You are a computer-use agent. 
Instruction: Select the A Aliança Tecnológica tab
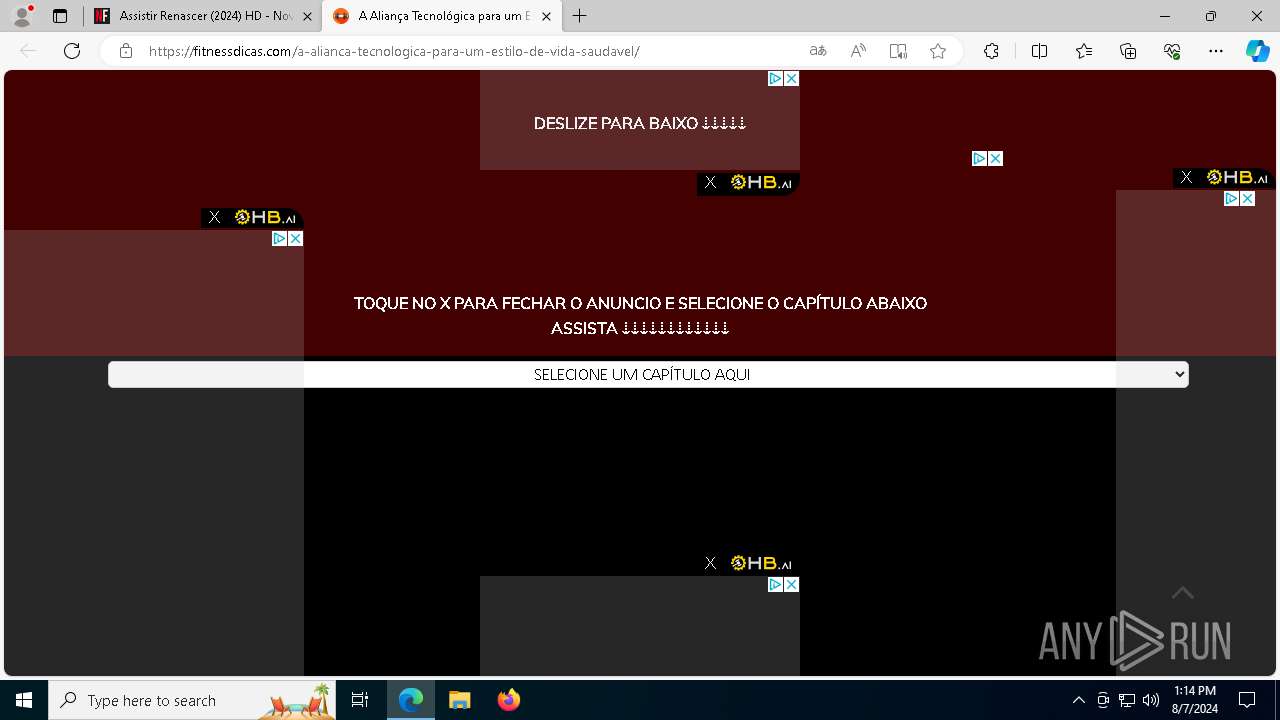click(x=440, y=16)
